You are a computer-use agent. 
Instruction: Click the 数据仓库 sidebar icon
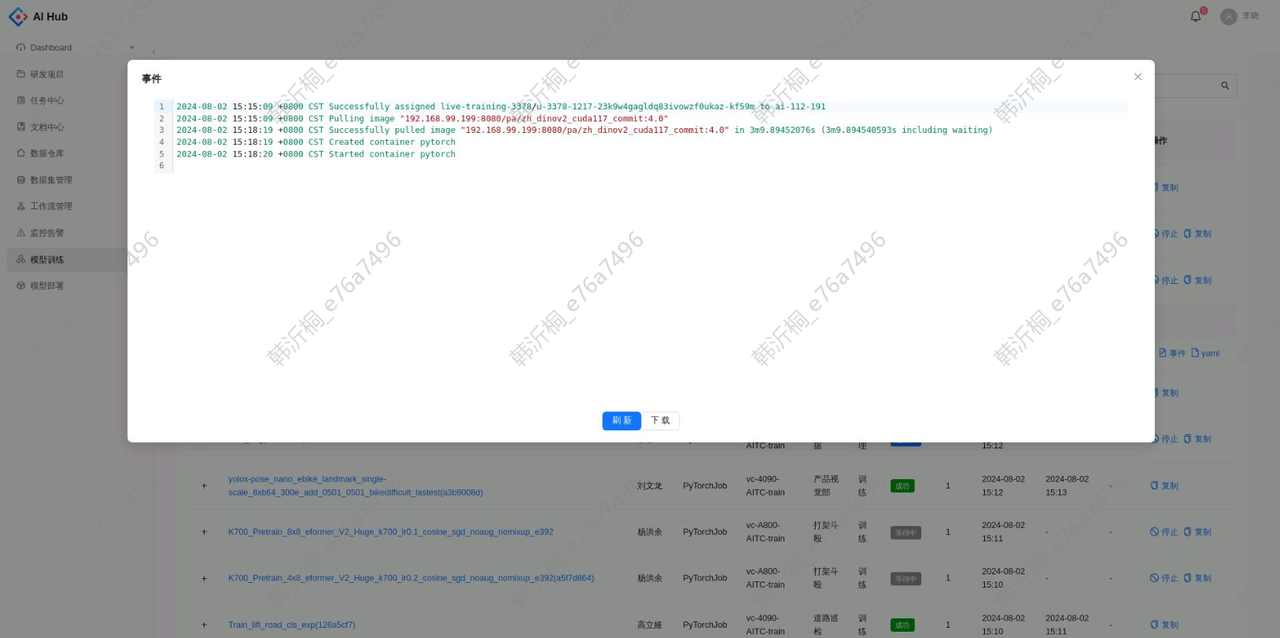(21, 153)
